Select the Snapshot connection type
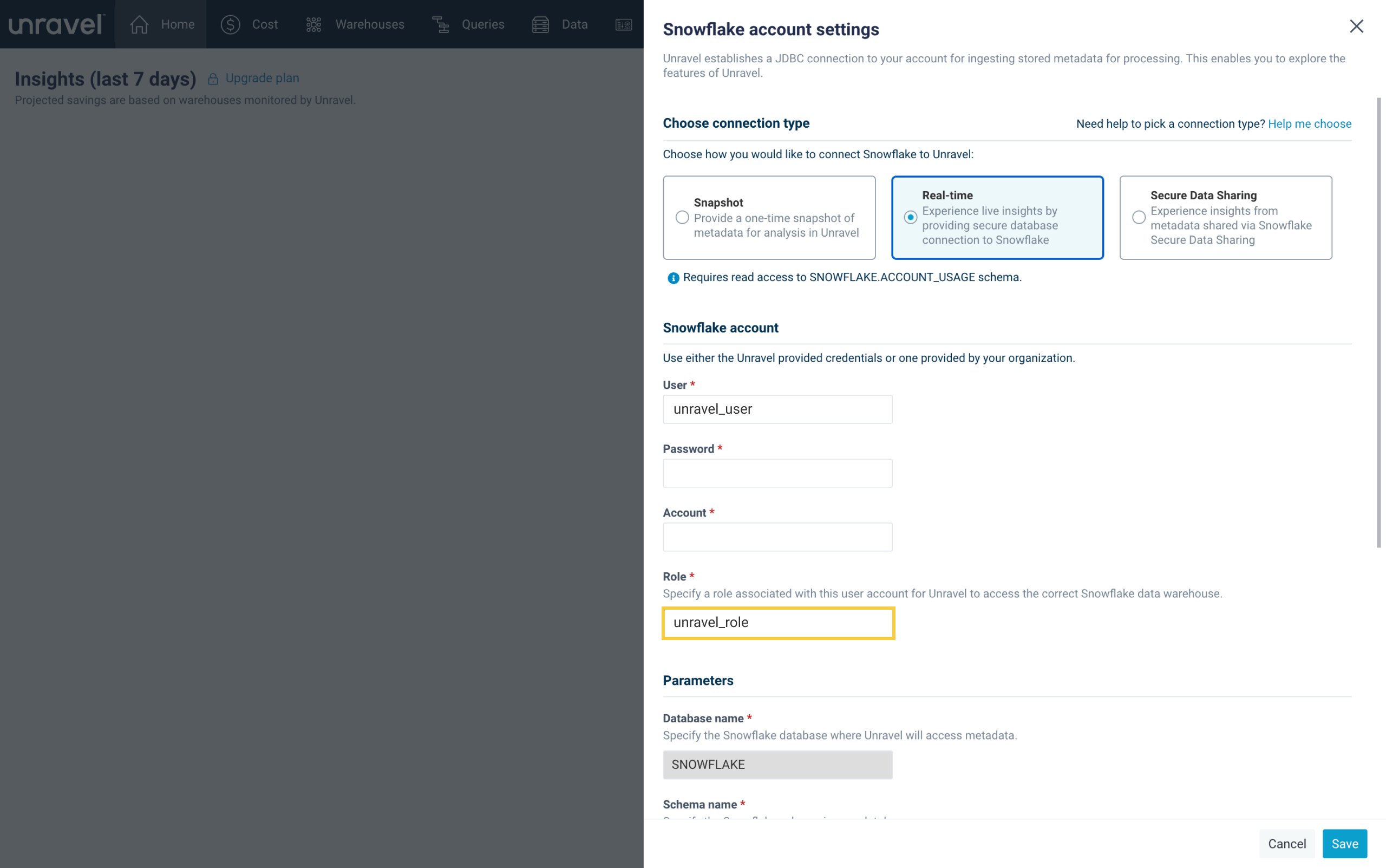Screen dimensions: 1386x868 [x=682, y=218]
